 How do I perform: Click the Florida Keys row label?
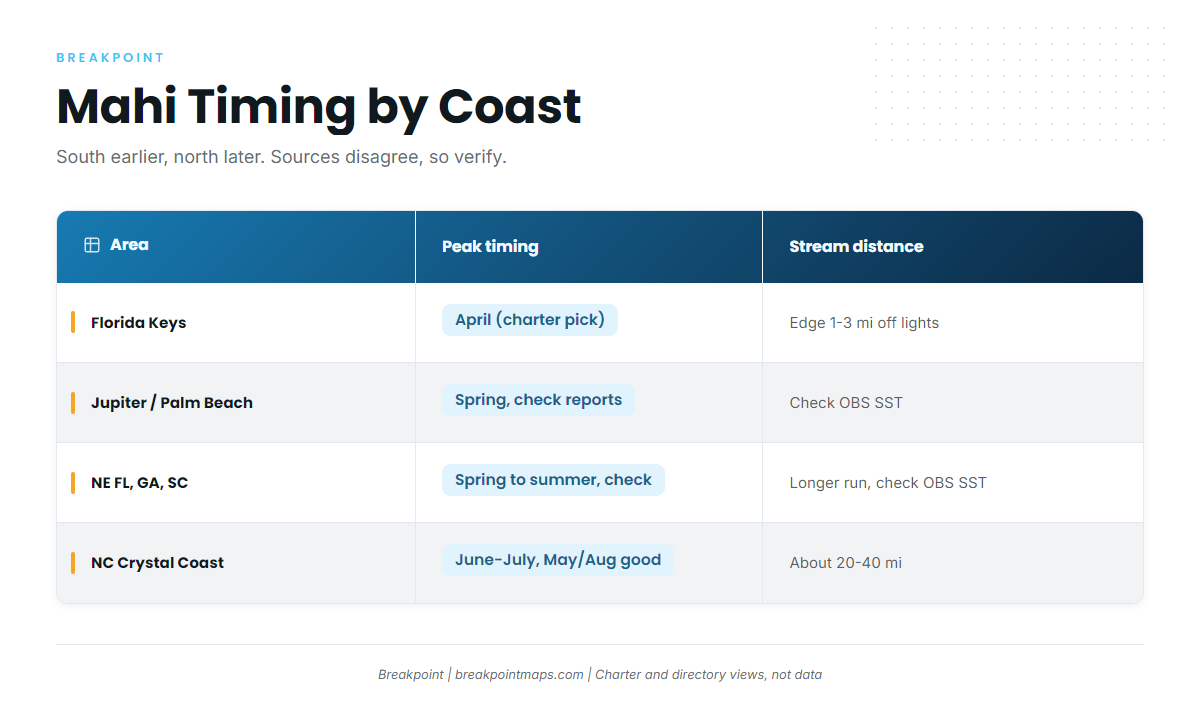pos(138,323)
